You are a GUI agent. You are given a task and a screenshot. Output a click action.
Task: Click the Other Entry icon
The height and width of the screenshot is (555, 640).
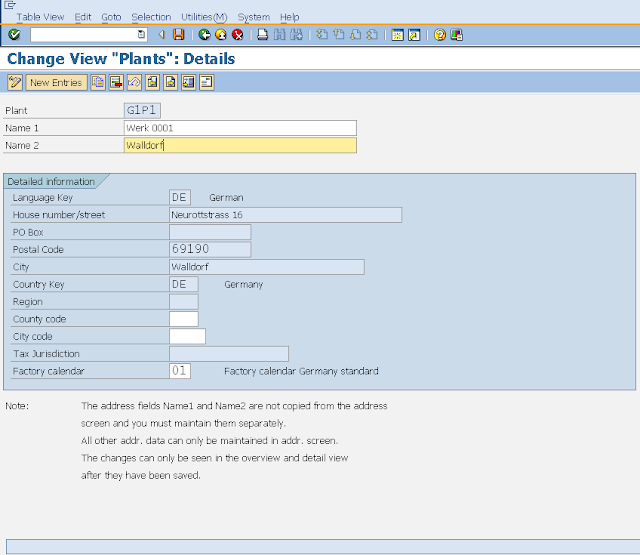189,82
